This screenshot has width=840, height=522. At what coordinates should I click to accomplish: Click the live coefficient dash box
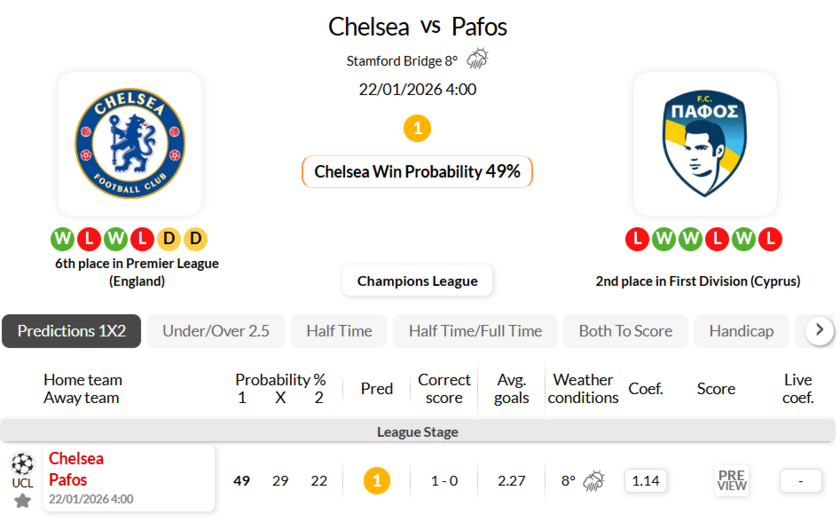(x=801, y=481)
